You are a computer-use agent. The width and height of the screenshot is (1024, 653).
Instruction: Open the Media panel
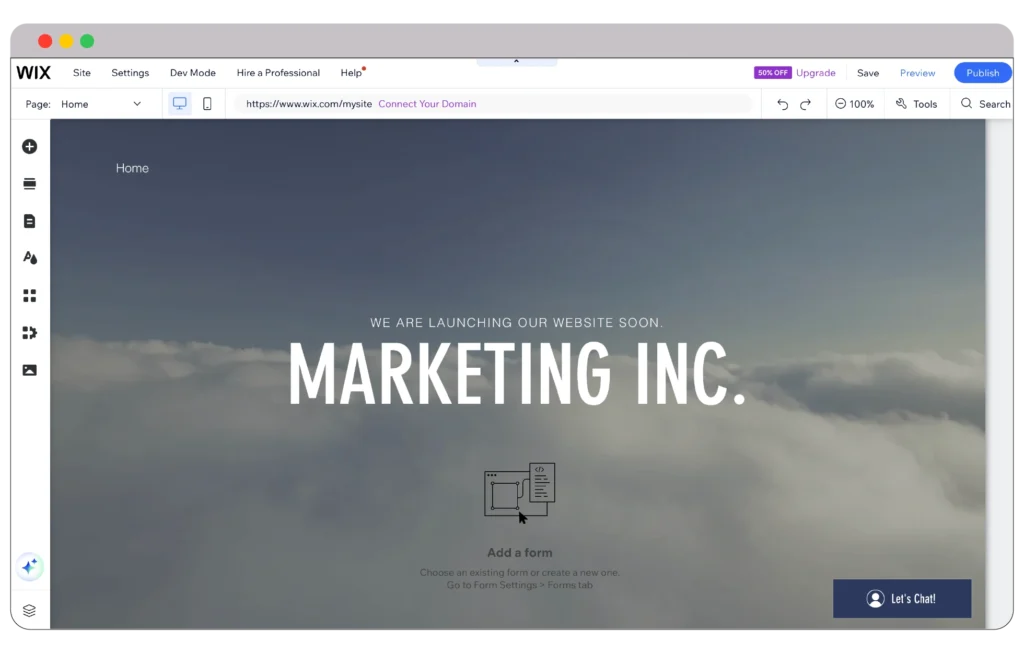pyautogui.click(x=29, y=370)
